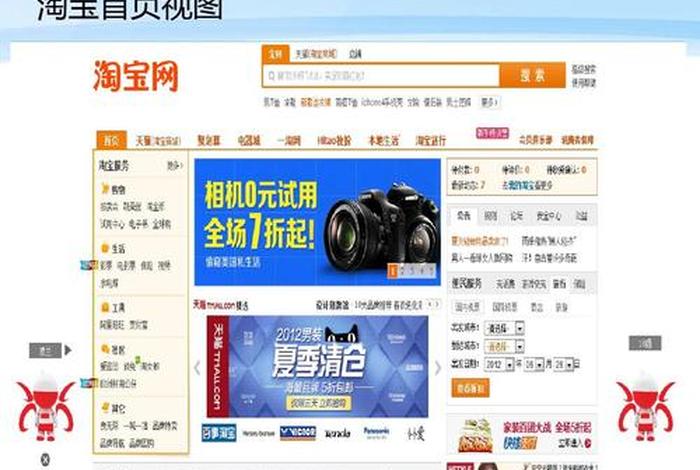700x470 pixels.
Task: Open the arrival city dropdown
Action: [x=504, y=346]
